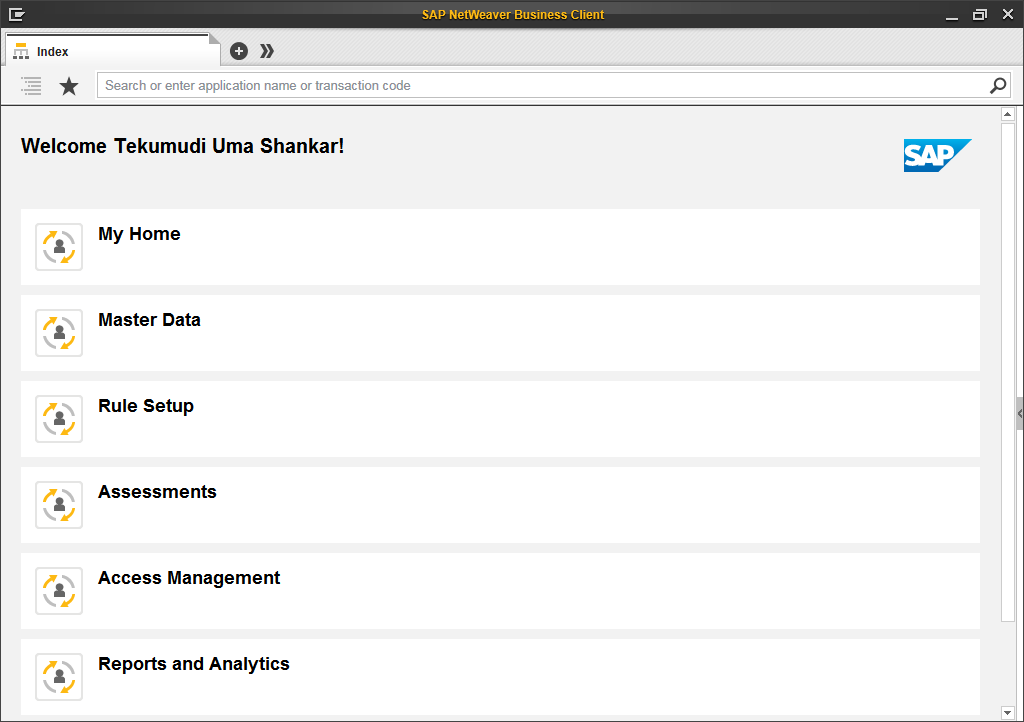Open the My Home section
1024x722 pixels.
(x=139, y=234)
